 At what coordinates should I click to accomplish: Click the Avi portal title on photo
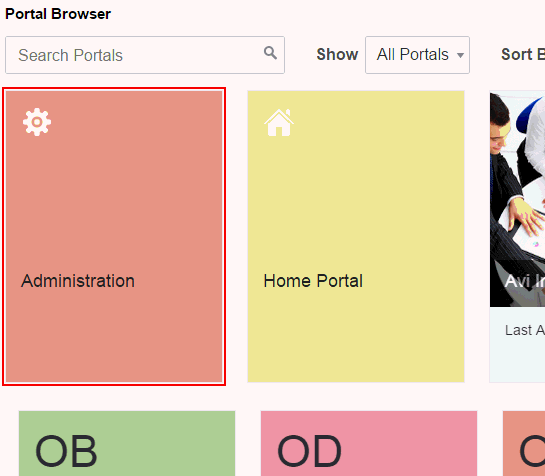(524, 281)
